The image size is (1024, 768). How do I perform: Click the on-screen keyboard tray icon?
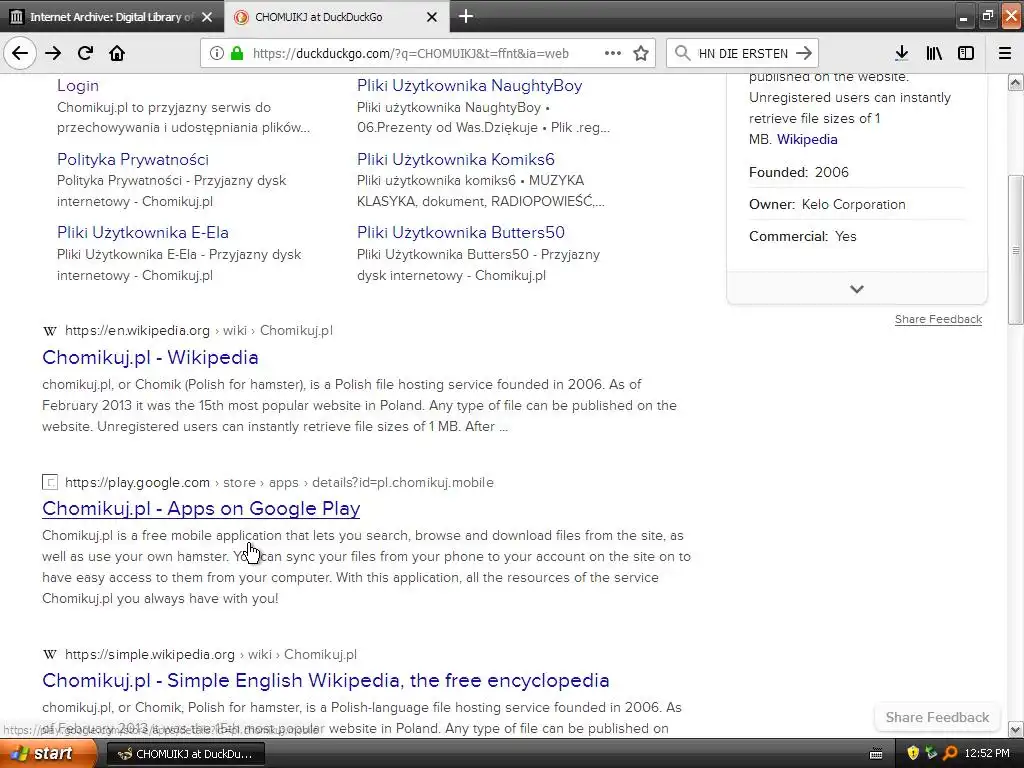[876, 754]
